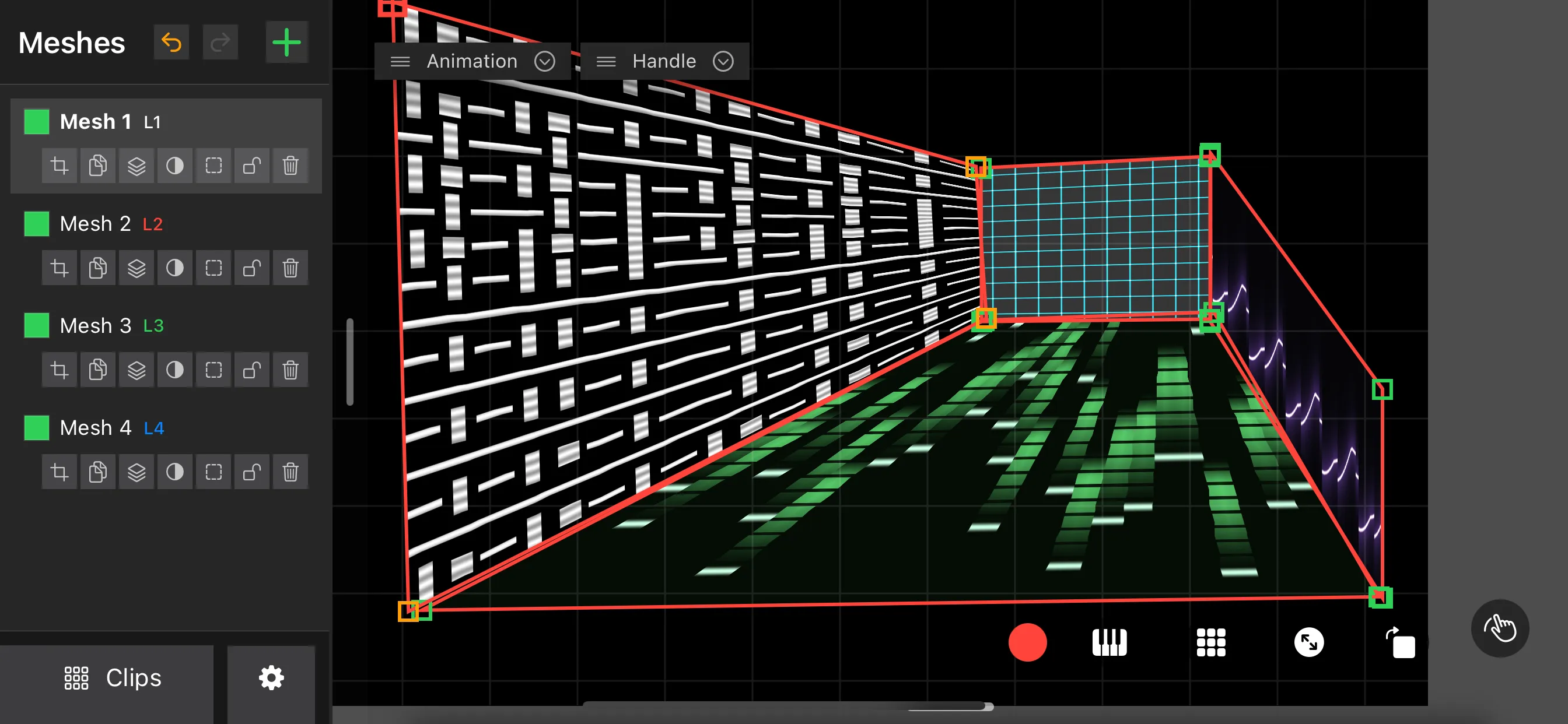Crop Mesh 4 with crop icon
Image resolution: width=1568 pixels, height=724 pixels.
coord(59,472)
